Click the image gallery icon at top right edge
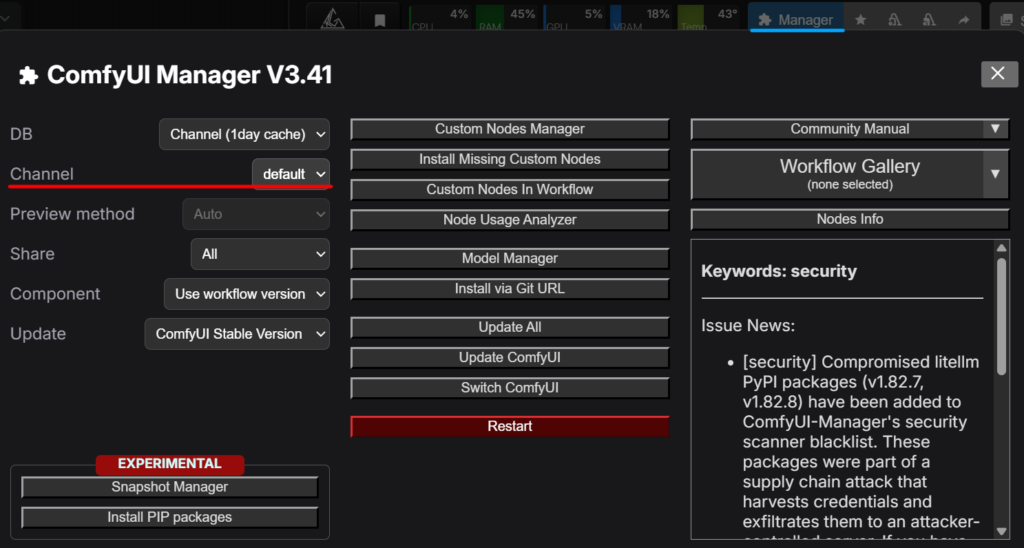 pos(1006,20)
